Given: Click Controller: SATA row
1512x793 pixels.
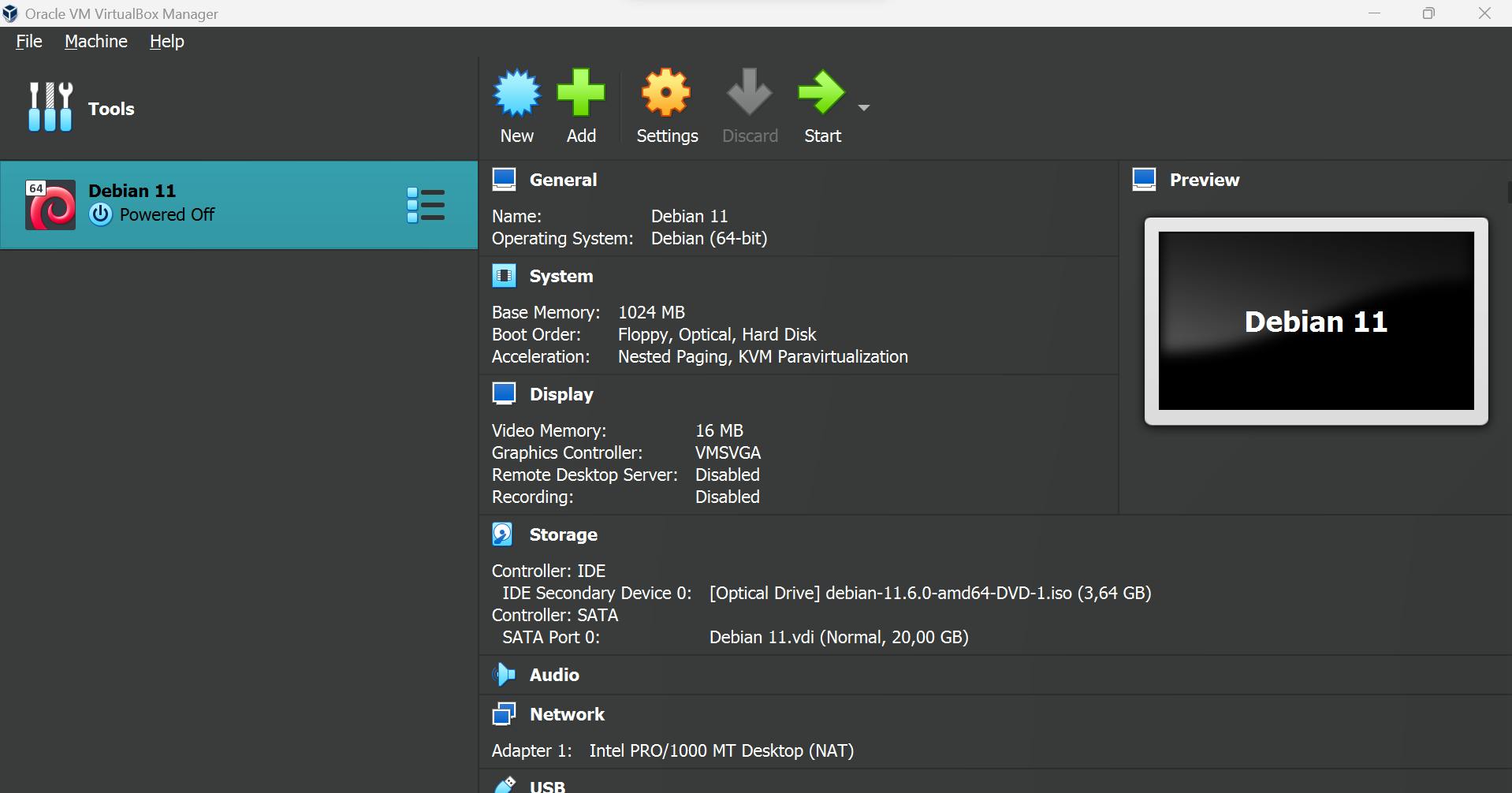Looking at the screenshot, I should (x=555, y=615).
